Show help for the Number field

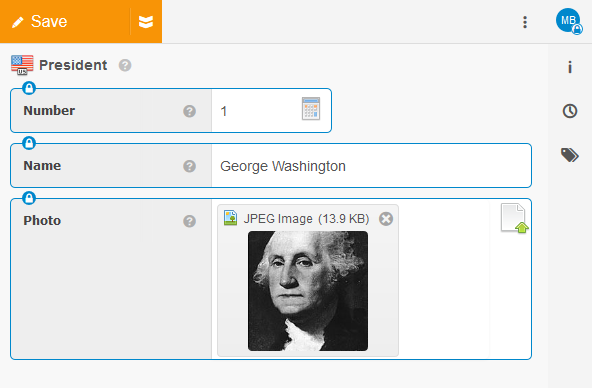[x=190, y=111]
